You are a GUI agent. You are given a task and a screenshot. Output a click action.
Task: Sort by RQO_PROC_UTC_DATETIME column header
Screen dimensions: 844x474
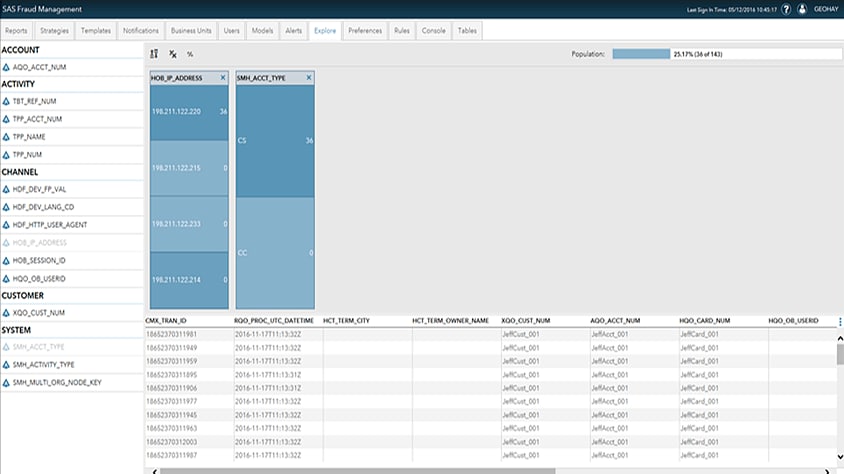(x=274, y=321)
